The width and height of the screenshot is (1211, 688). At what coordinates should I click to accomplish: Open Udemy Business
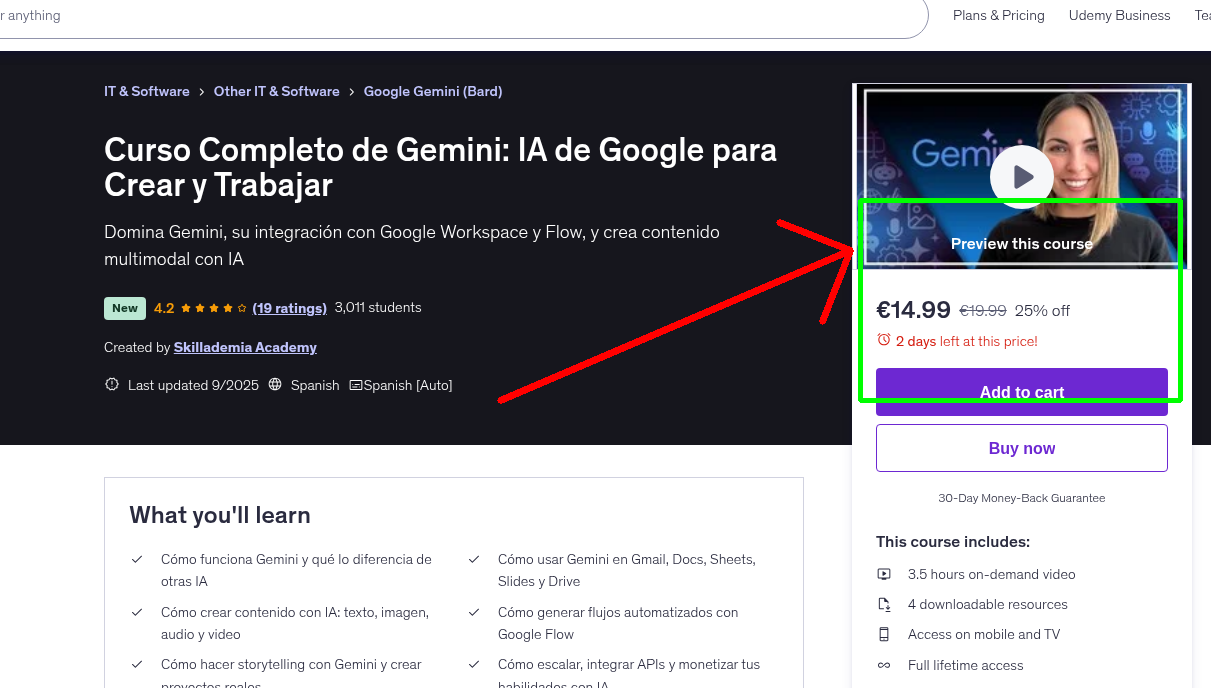point(1119,15)
